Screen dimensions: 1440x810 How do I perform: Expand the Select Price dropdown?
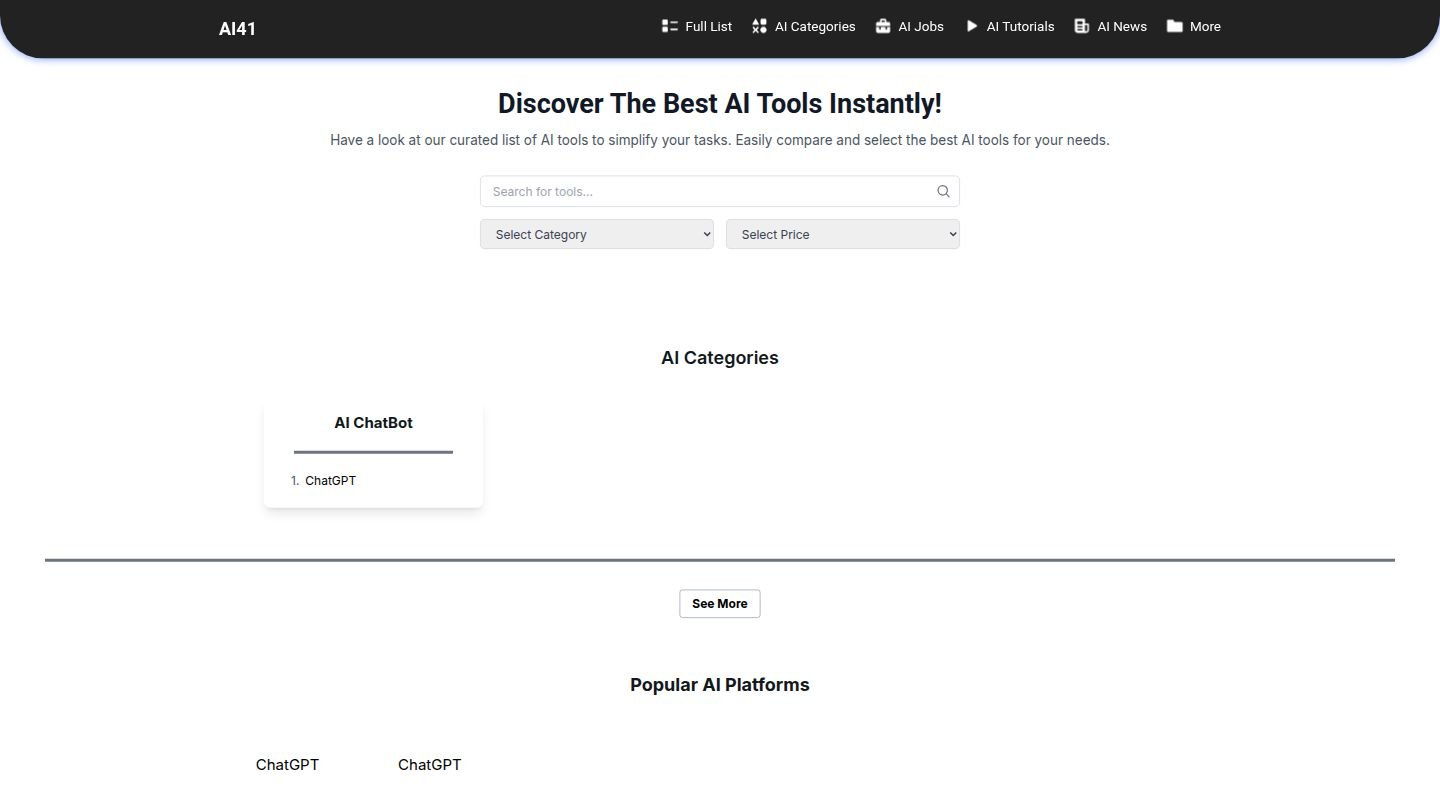point(842,234)
